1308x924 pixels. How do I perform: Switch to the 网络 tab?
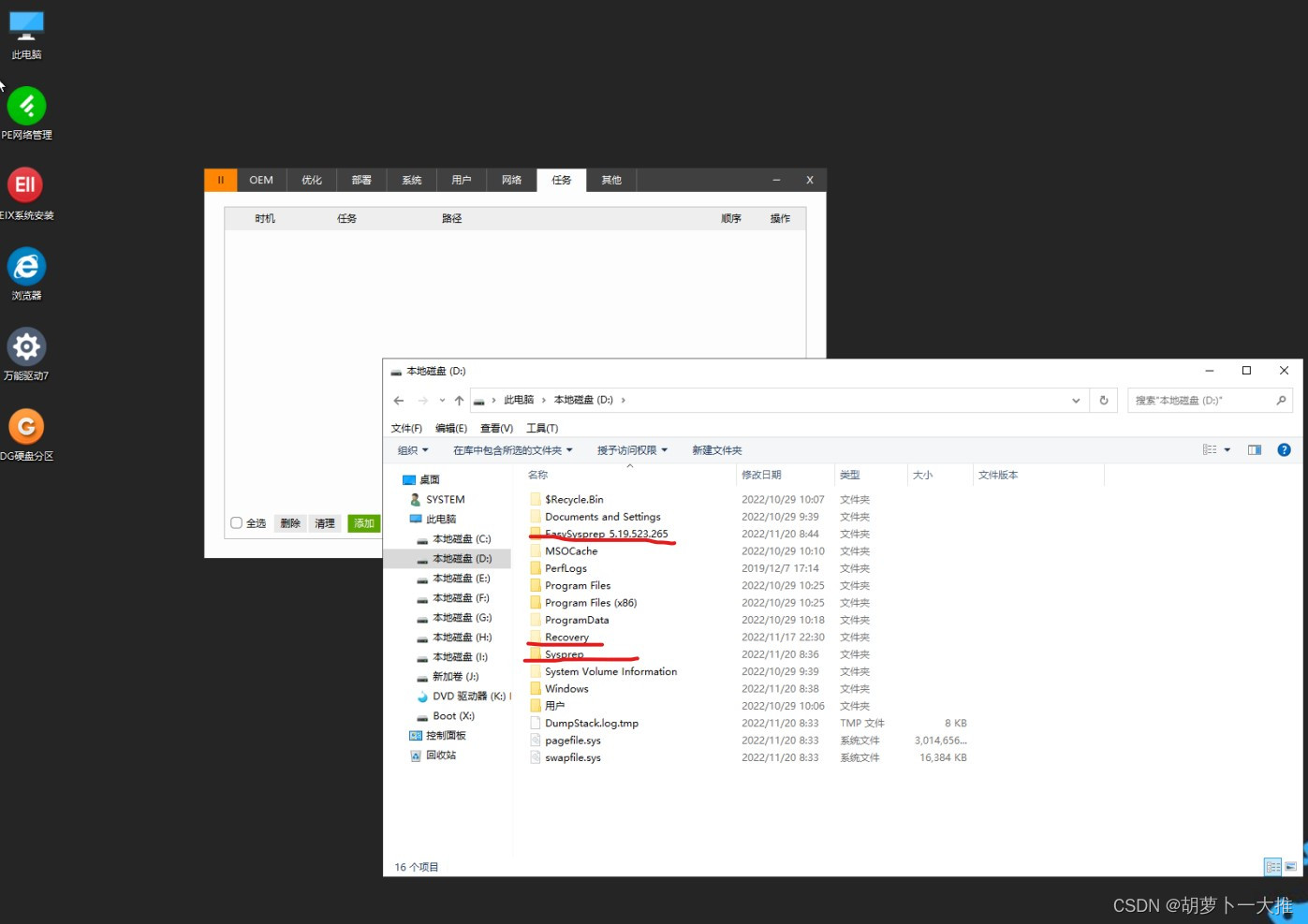click(x=511, y=180)
